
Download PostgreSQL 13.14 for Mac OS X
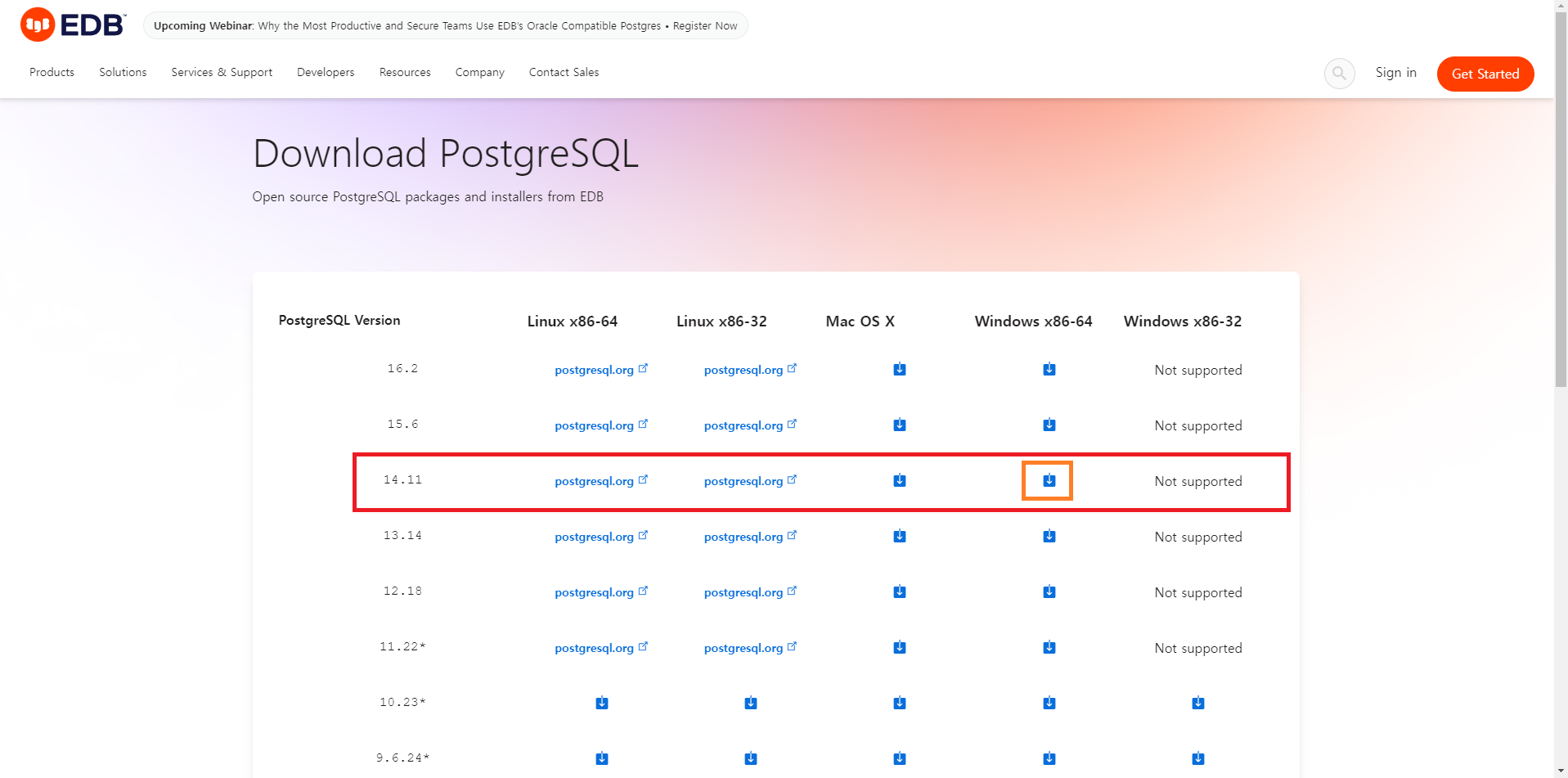tap(900, 537)
